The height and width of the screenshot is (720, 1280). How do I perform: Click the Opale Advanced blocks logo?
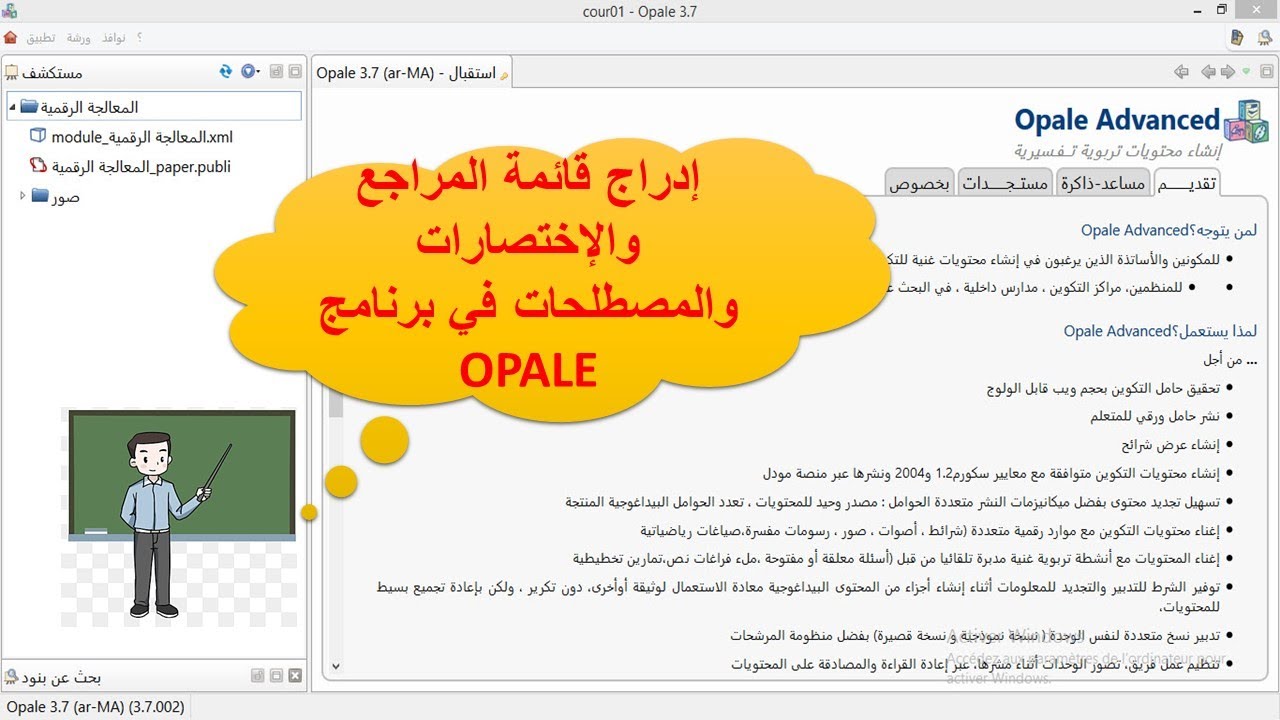1245,122
